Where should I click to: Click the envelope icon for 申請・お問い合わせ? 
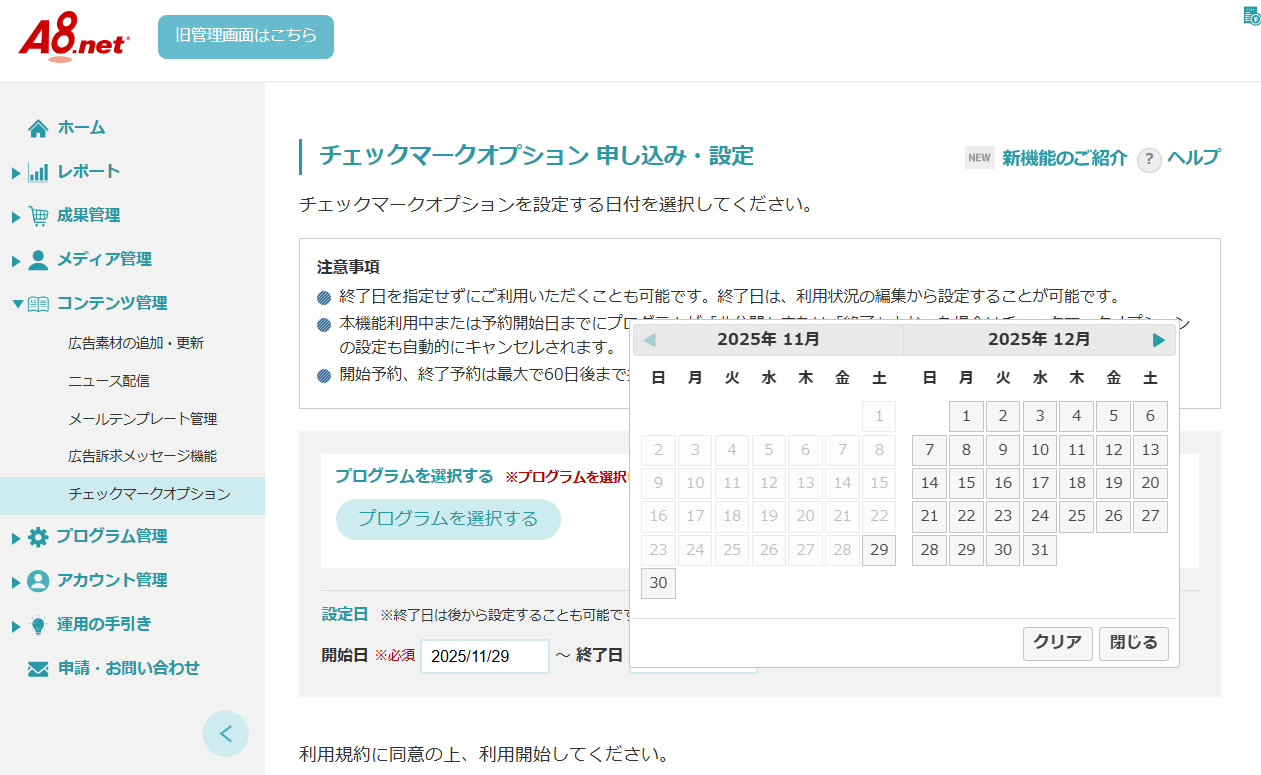[x=38, y=669]
